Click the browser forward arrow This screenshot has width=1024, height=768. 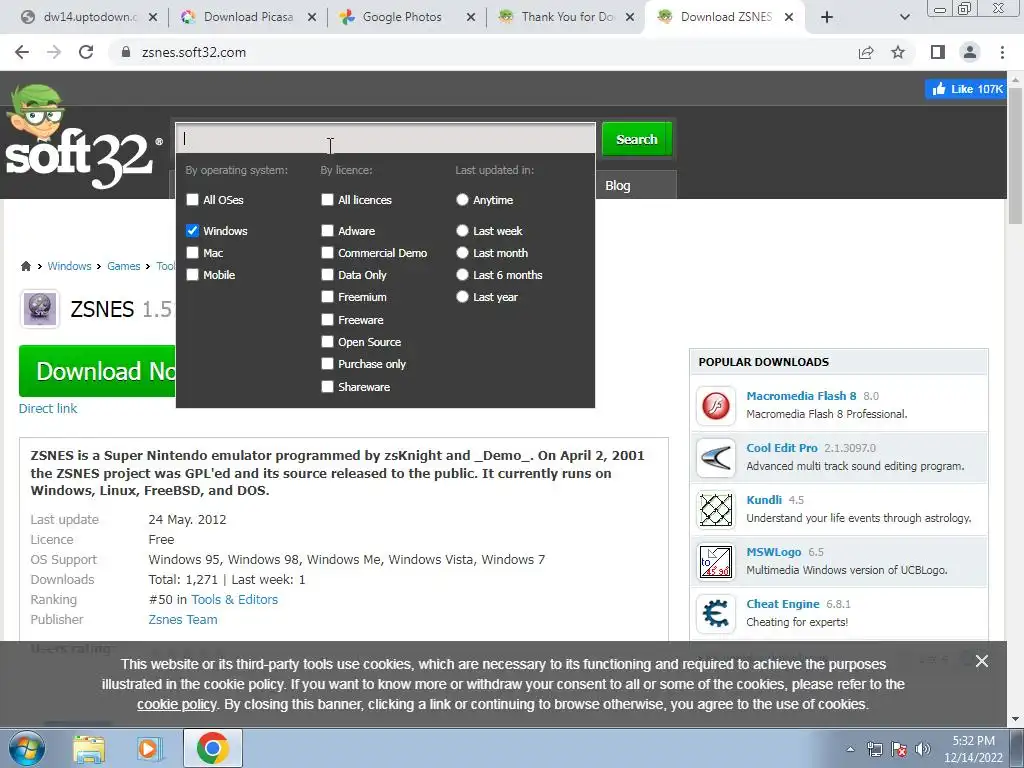click(x=54, y=52)
